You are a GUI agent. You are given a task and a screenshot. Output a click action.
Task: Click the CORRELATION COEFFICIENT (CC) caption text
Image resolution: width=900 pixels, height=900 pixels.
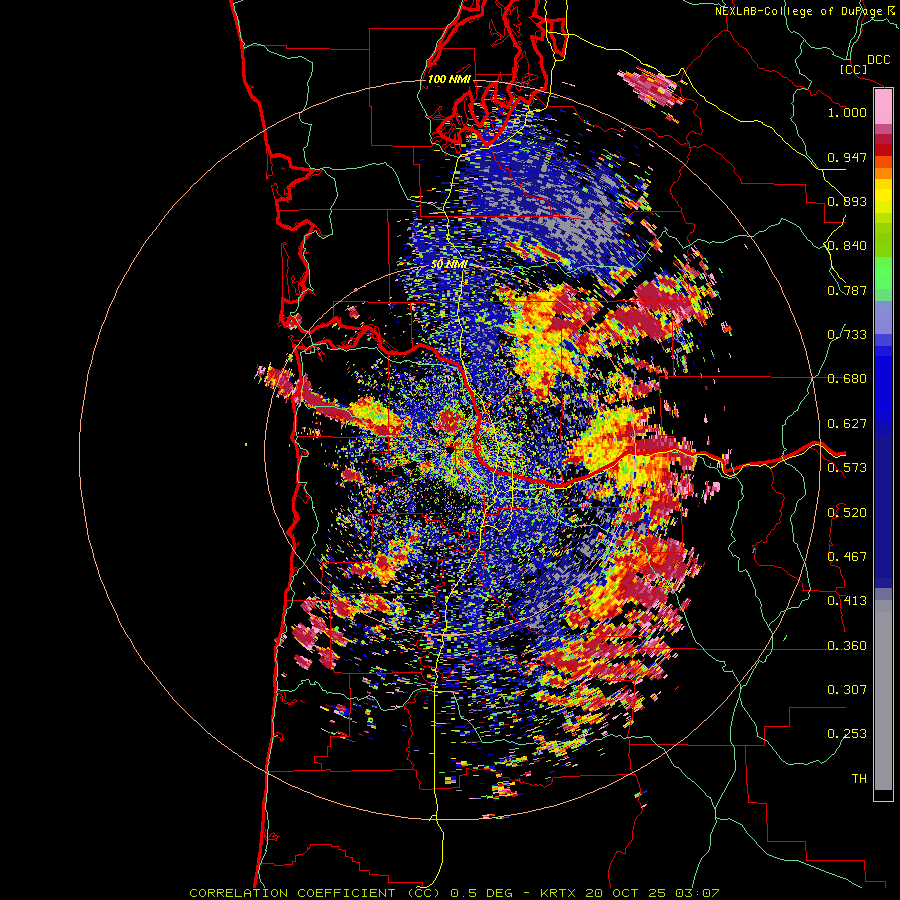coord(315,893)
